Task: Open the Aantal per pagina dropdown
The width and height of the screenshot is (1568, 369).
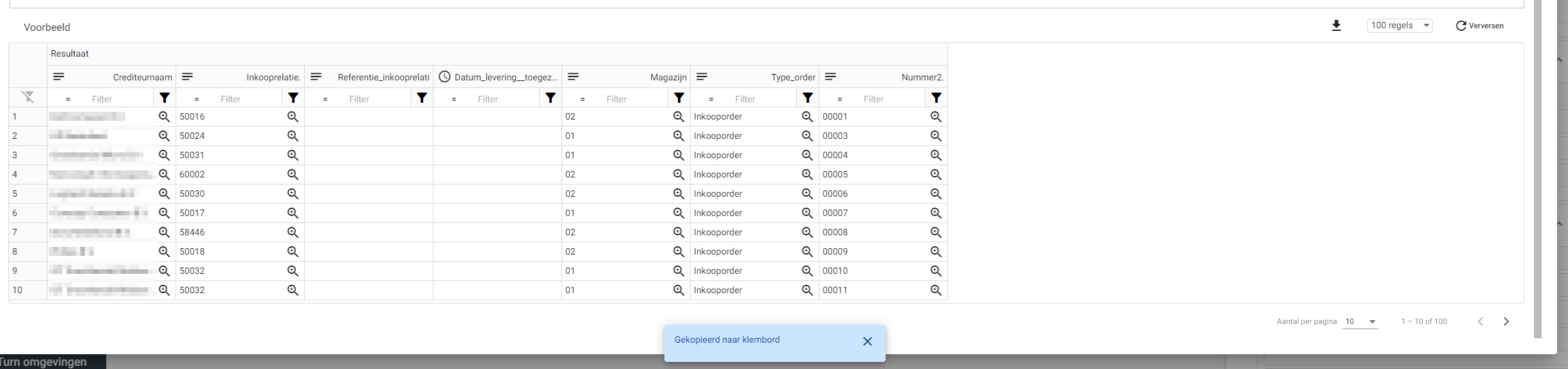Action: pyautogui.click(x=1360, y=321)
